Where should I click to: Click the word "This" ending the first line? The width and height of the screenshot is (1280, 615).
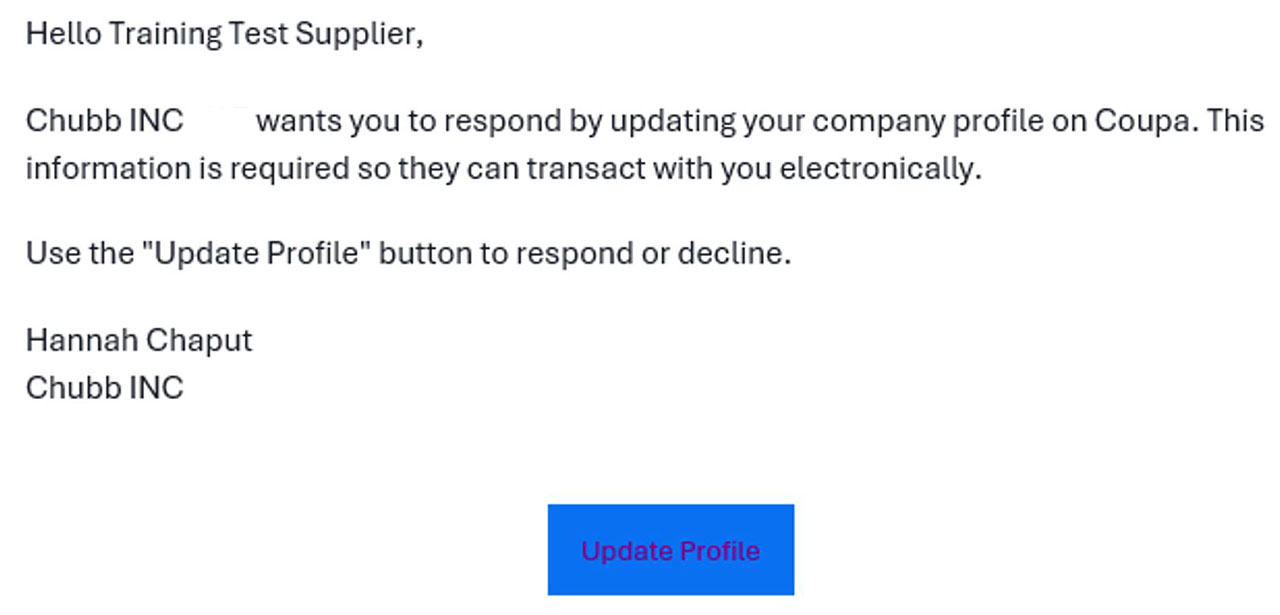point(1235,121)
